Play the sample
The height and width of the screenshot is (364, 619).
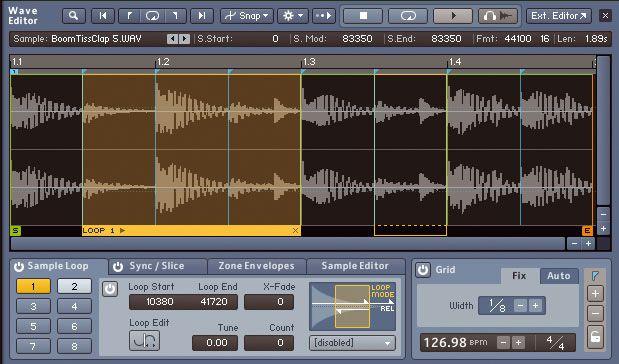(453, 16)
